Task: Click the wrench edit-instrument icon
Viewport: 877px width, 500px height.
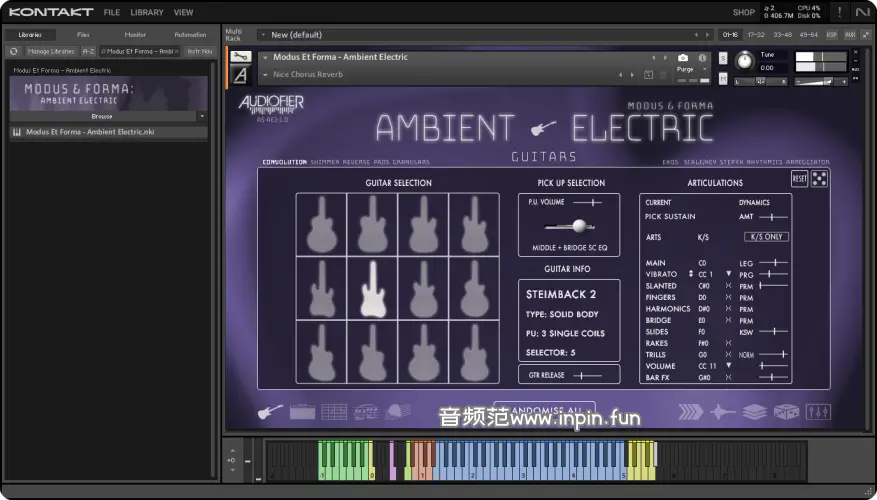Action: click(240, 57)
